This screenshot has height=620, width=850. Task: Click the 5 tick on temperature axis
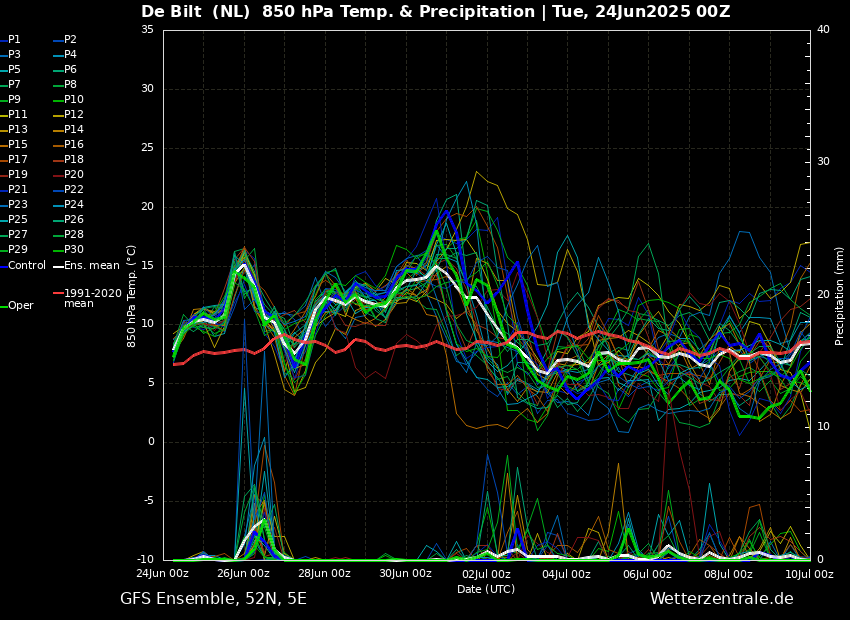[151, 383]
